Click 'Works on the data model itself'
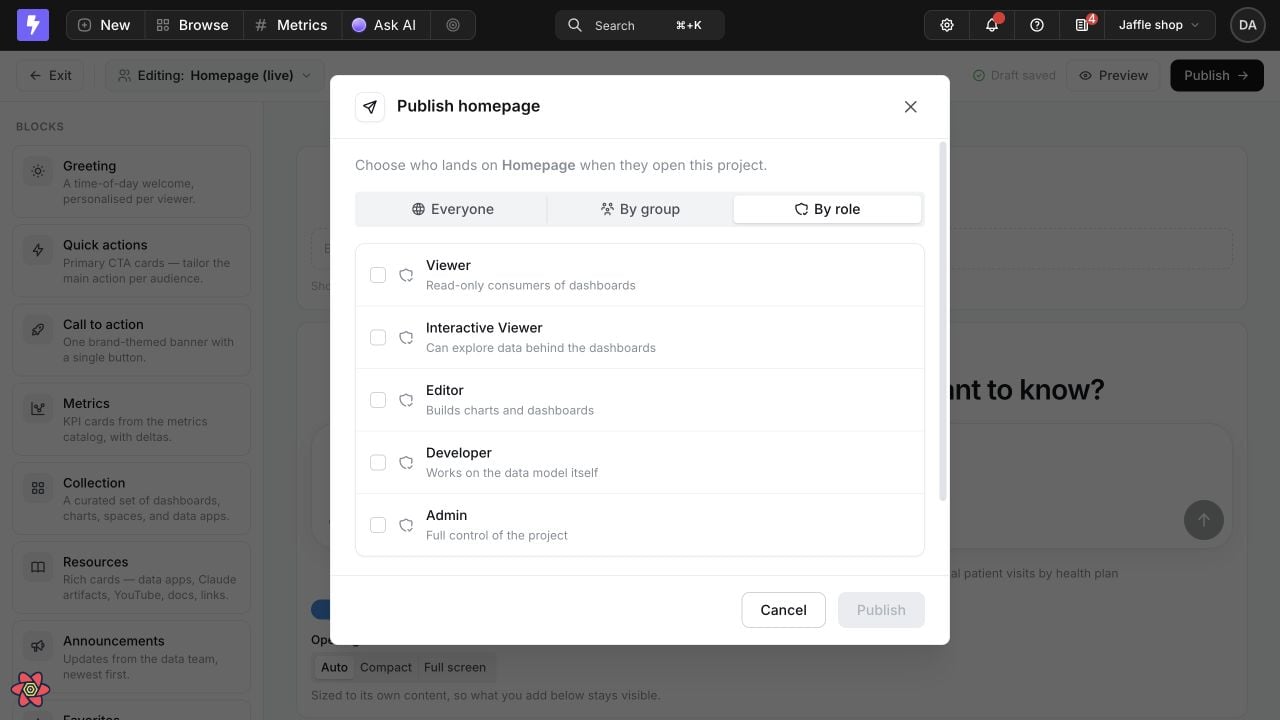1280x720 pixels. coord(512,473)
